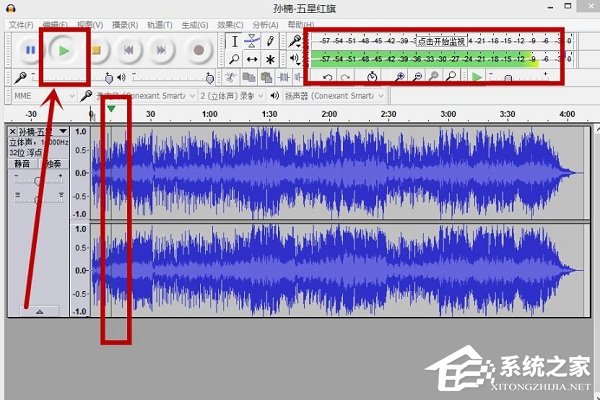This screenshot has height=400, width=600.
Task: Click the 1:00 mark on timeline ruler
Action: pos(209,114)
